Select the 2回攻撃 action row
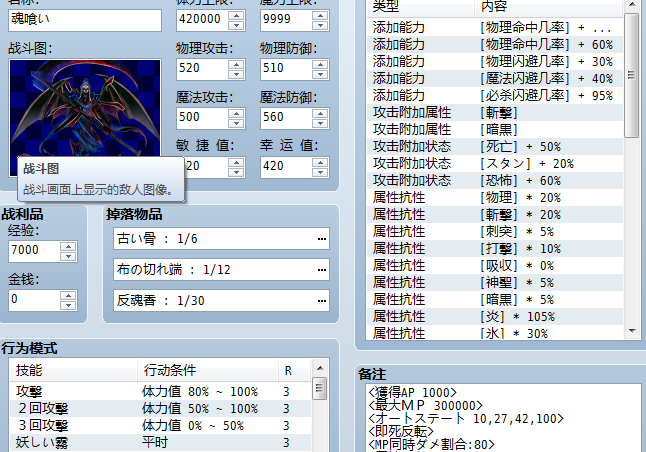The height and width of the screenshot is (452, 646). [x=161, y=409]
